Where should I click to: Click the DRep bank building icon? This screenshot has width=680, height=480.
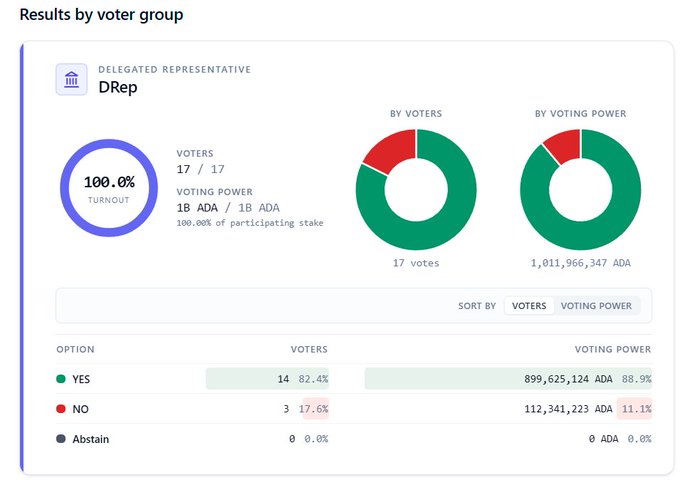point(72,79)
